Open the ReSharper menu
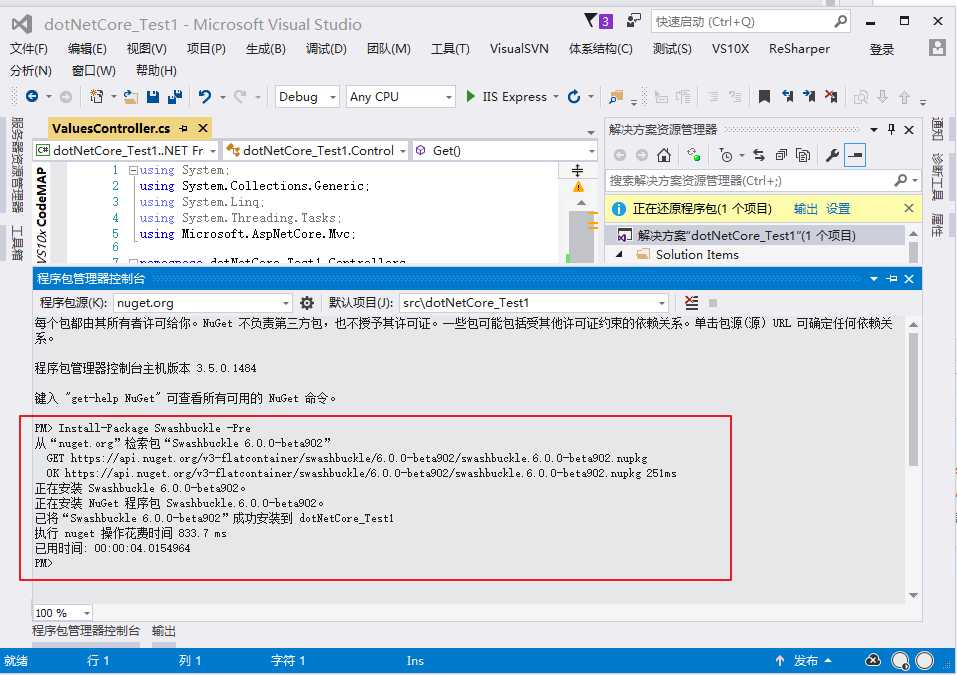The height and width of the screenshot is (675, 957). (x=799, y=49)
